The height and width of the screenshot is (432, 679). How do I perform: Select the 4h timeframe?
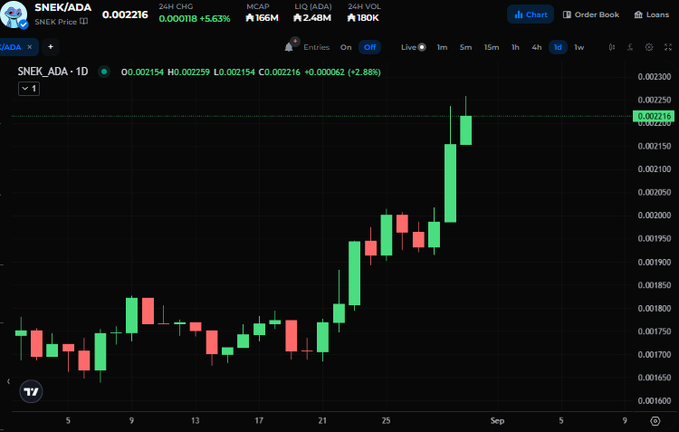(x=537, y=47)
